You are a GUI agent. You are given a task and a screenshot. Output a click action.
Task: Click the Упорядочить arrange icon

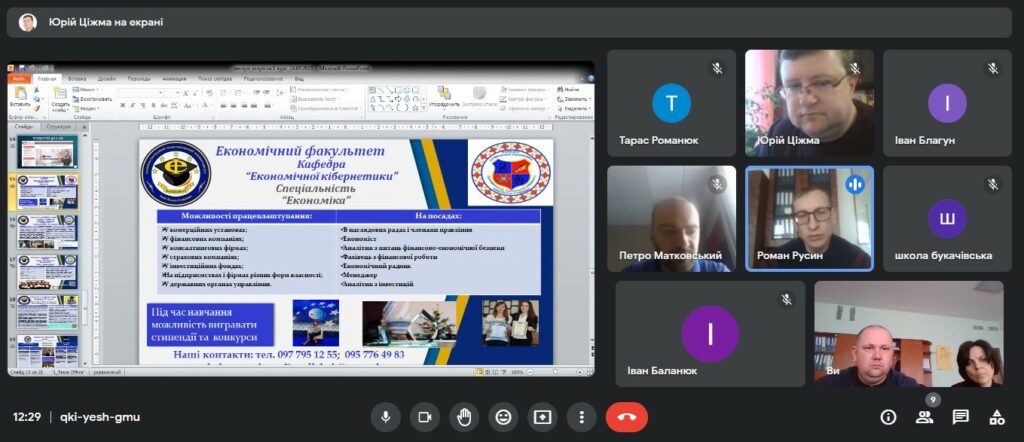pyautogui.click(x=444, y=98)
